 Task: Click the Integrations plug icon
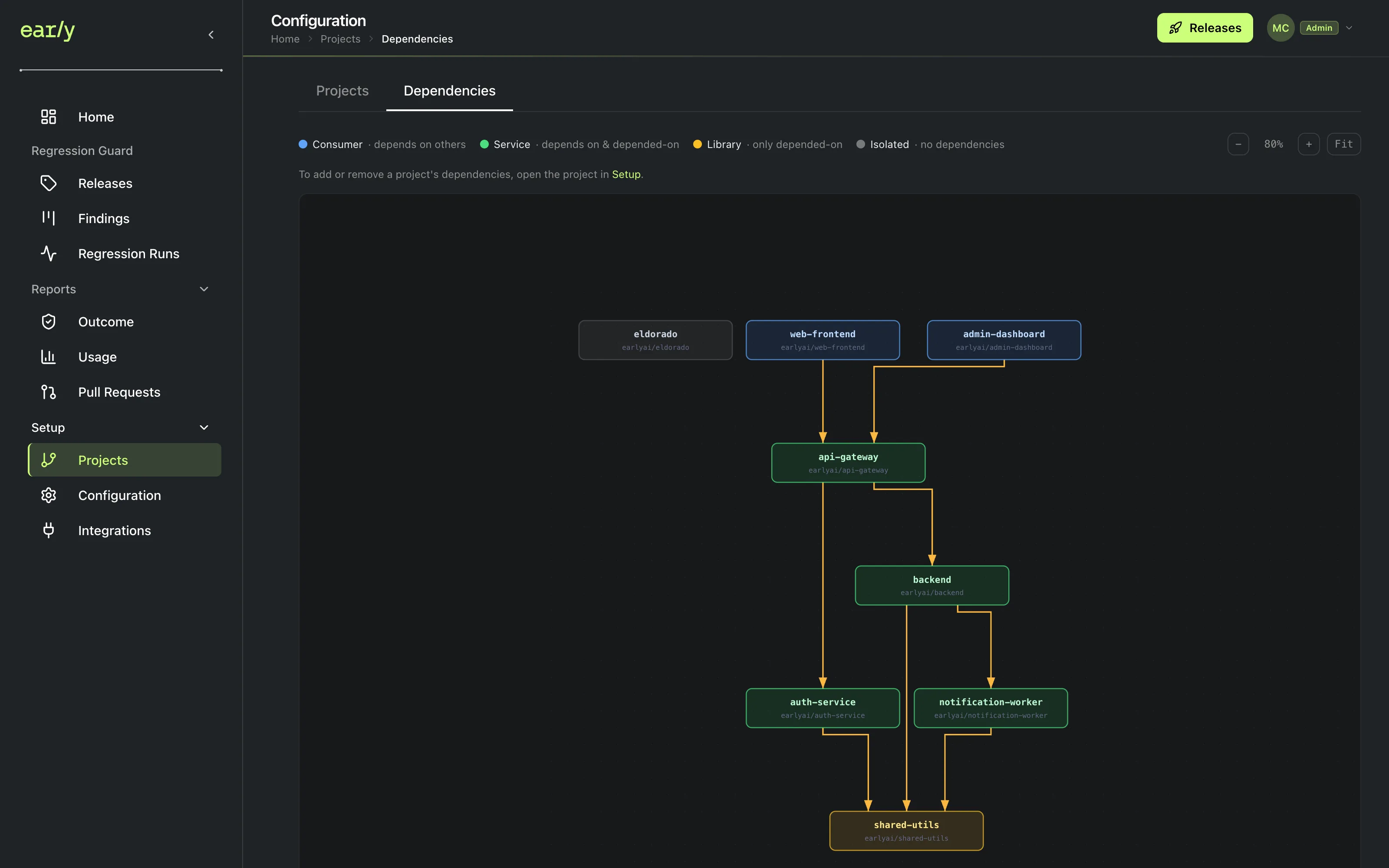[49, 530]
